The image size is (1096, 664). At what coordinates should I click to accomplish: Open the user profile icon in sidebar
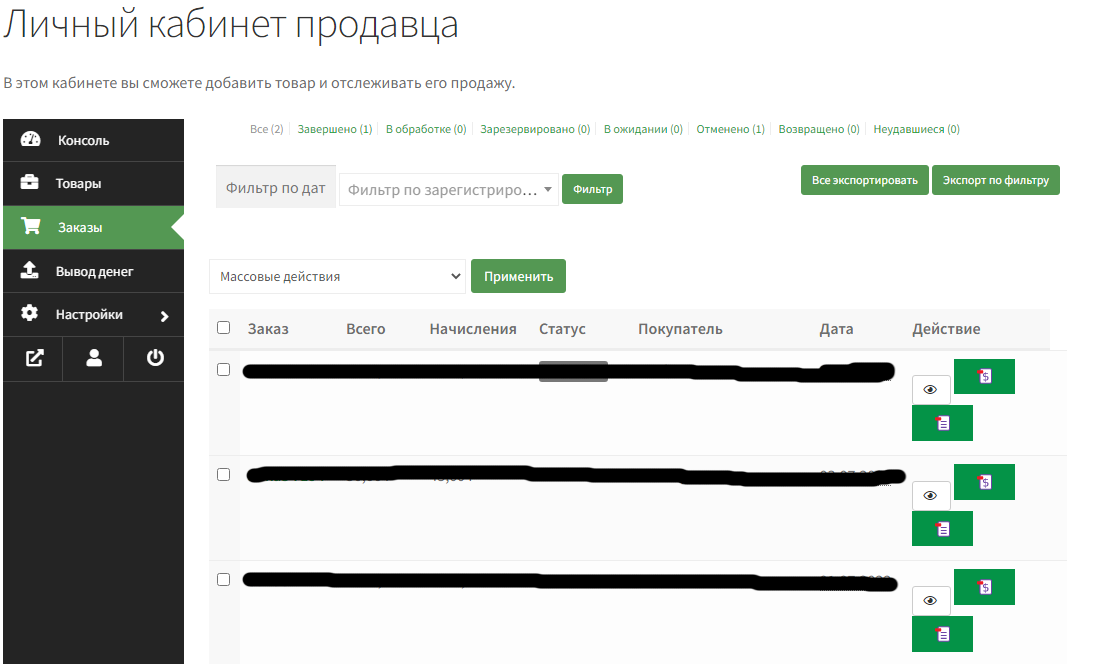94,359
